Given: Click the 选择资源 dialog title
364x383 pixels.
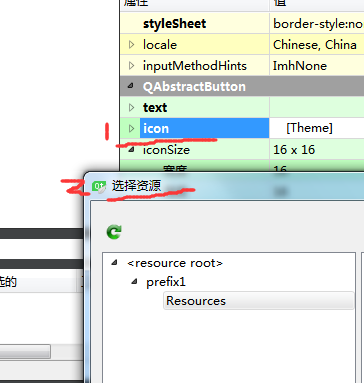Looking at the screenshot, I should (136, 186).
